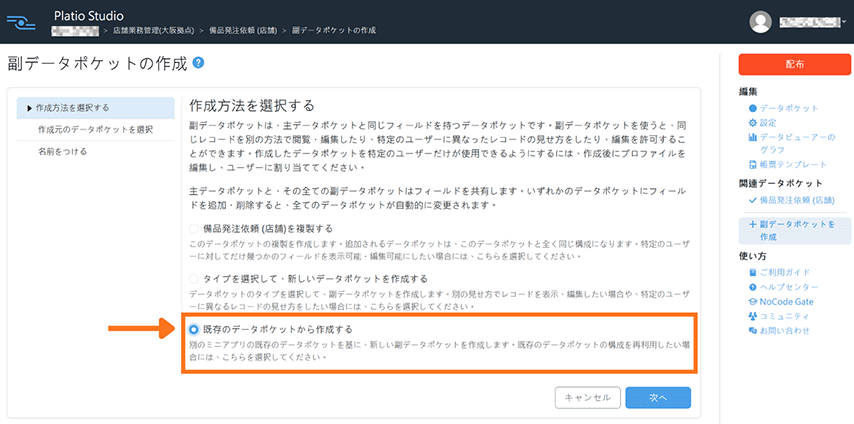Image resolution: width=854 pixels, height=424 pixels.
Task: Open 店舗業務管理(大阪拠点) breadcrumb link
Action: pos(154,31)
